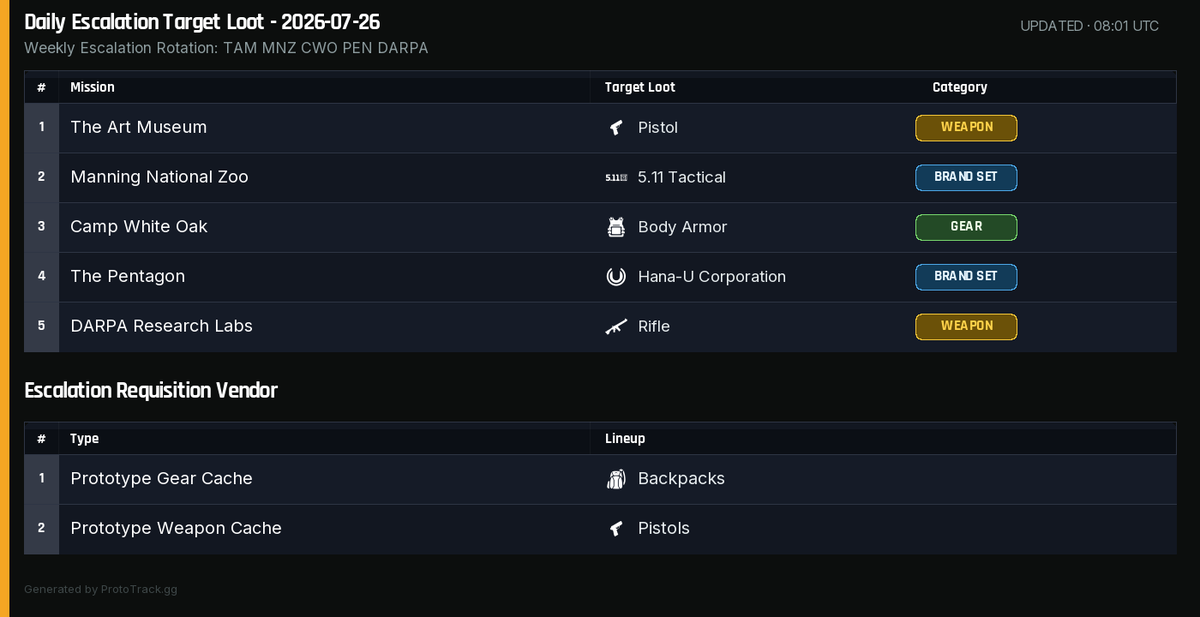Image resolution: width=1200 pixels, height=617 pixels.
Task: Open the Camp White Oak mission row
Action: pyautogui.click(x=600, y=227)
